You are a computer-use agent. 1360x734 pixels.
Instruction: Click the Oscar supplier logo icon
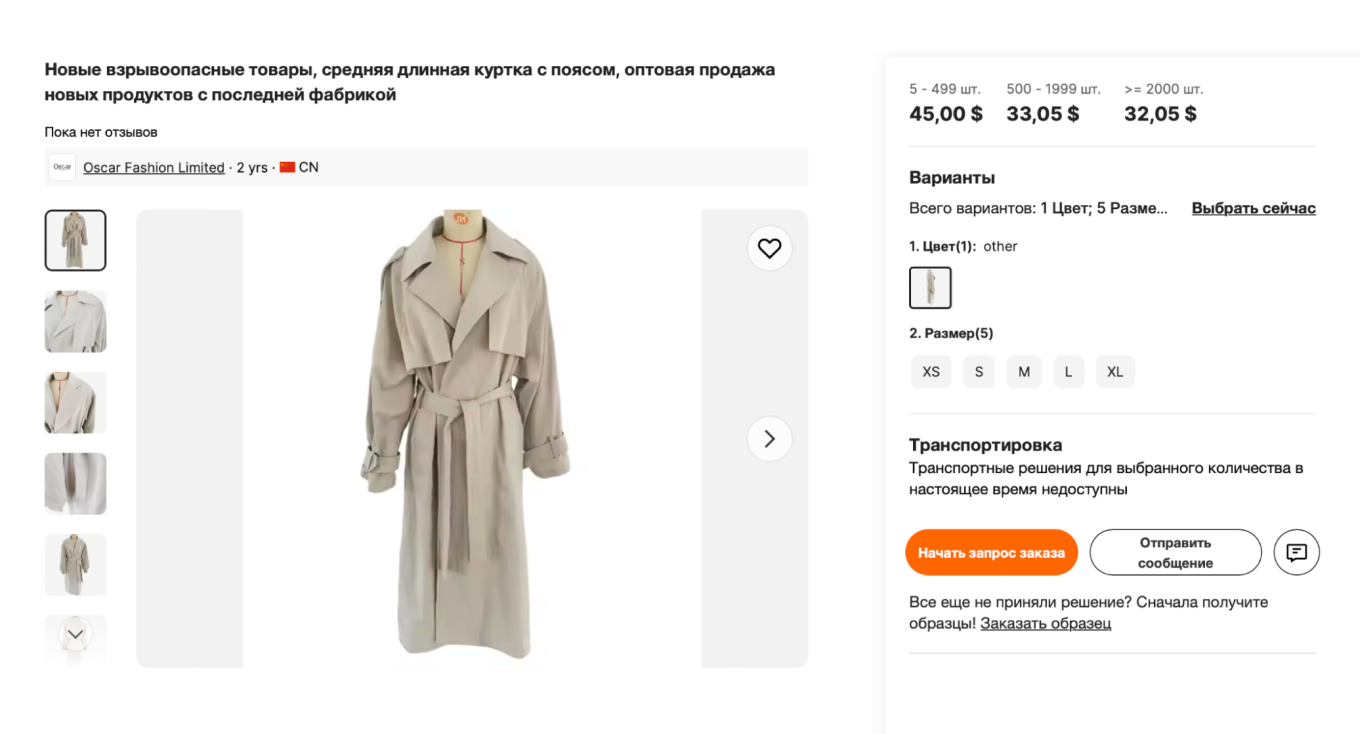62,167
